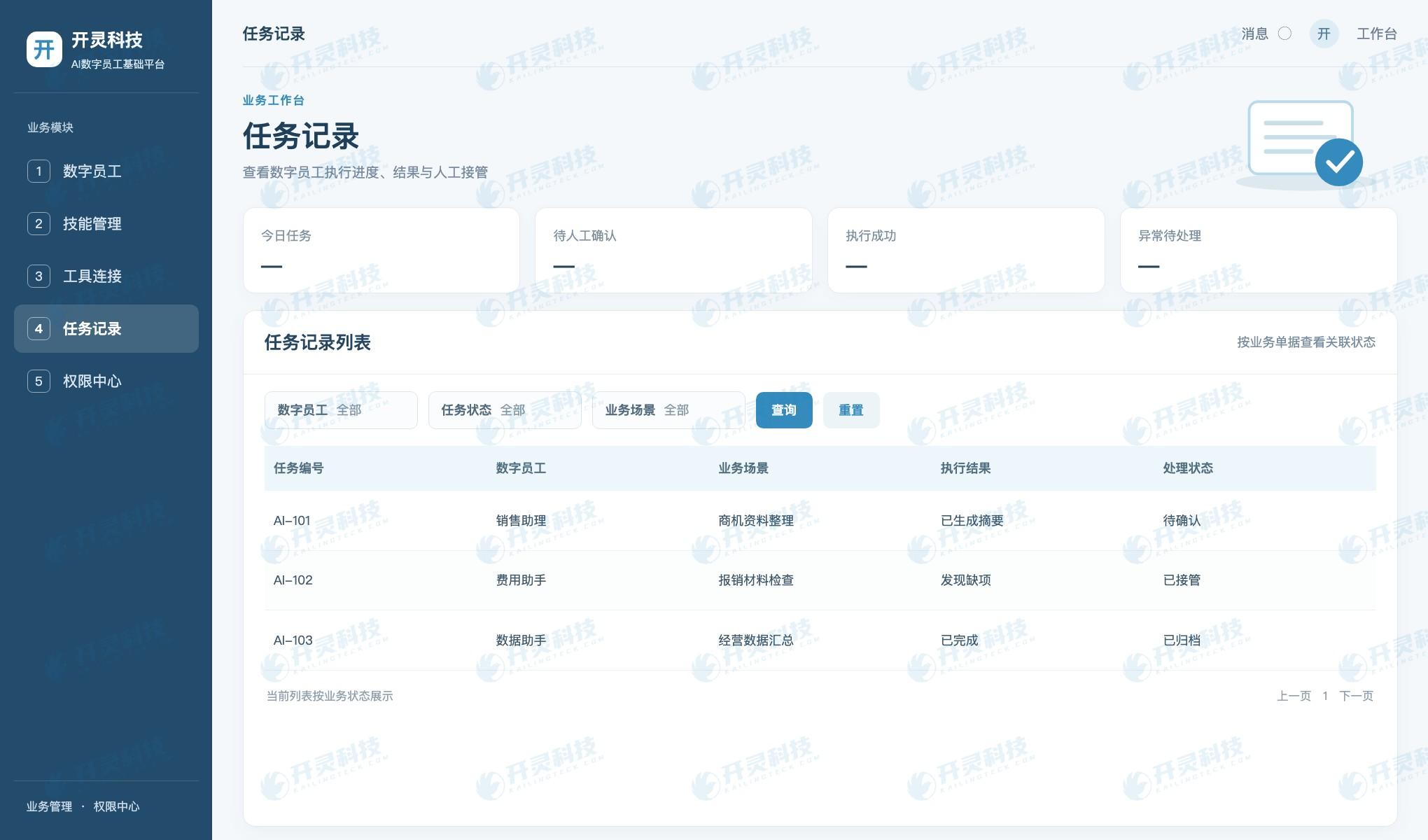The width and height of the screenshot is (1428, 840).
Task: Click the 处理状态 column header
Action: click(1188, 468)
